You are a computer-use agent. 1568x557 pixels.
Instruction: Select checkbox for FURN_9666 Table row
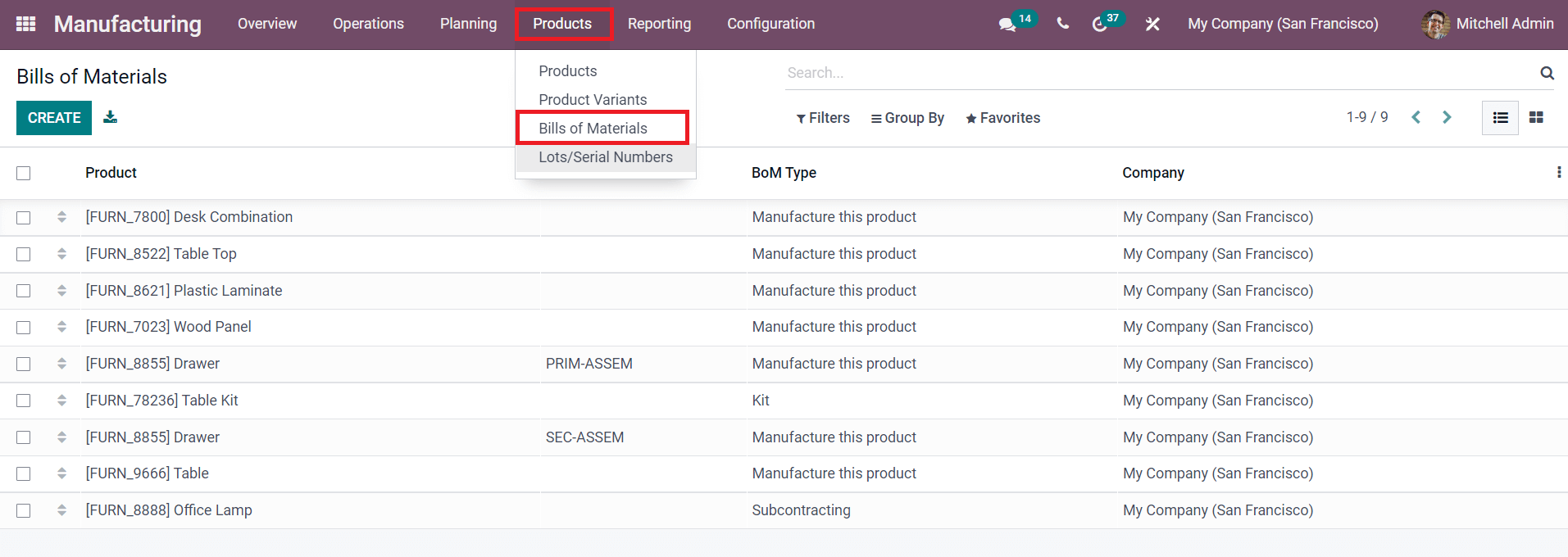click(x=23, y=474)
